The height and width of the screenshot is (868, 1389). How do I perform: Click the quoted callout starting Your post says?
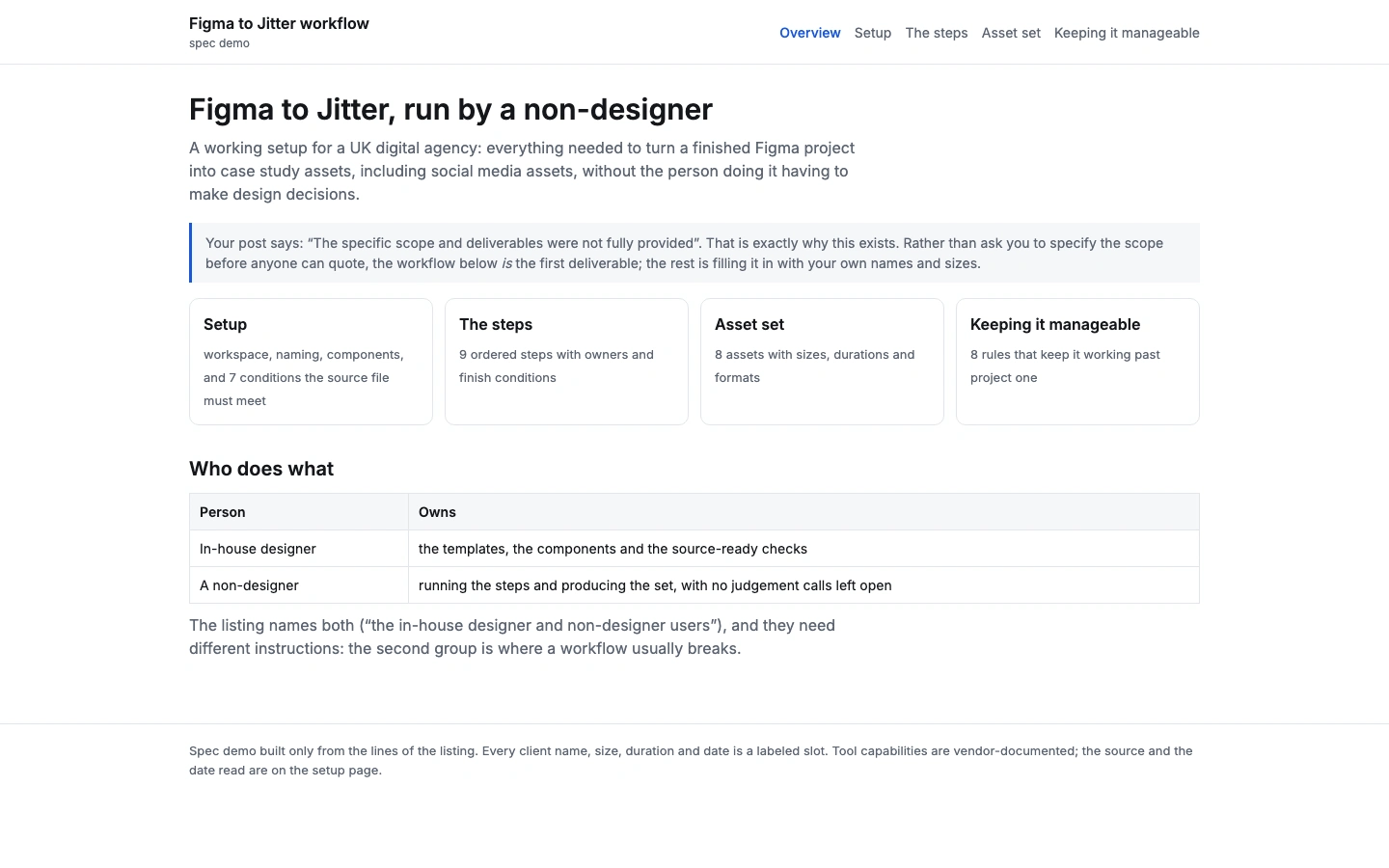point(694,253)
